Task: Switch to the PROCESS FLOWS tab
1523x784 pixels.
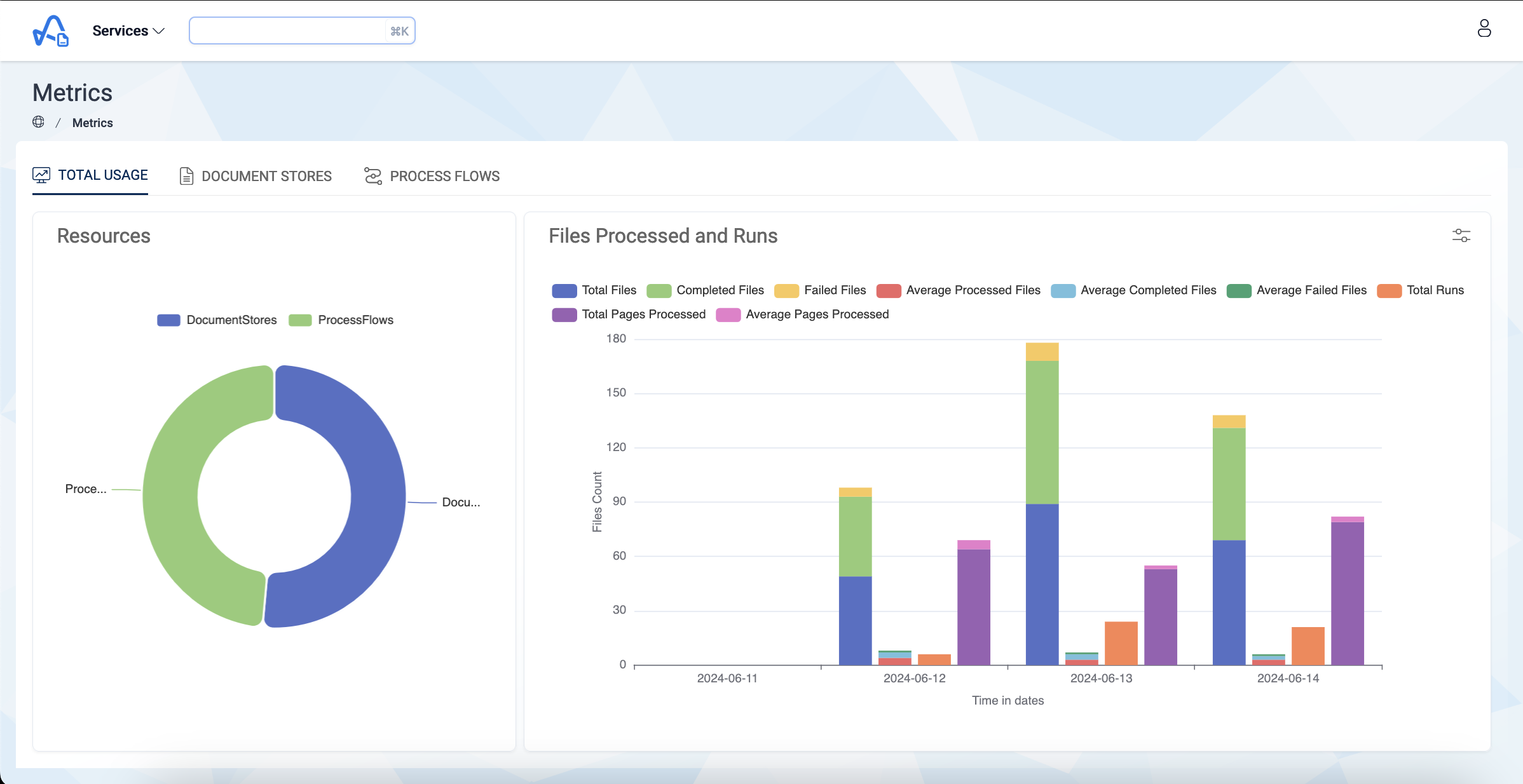Action: tap(432, 176)
